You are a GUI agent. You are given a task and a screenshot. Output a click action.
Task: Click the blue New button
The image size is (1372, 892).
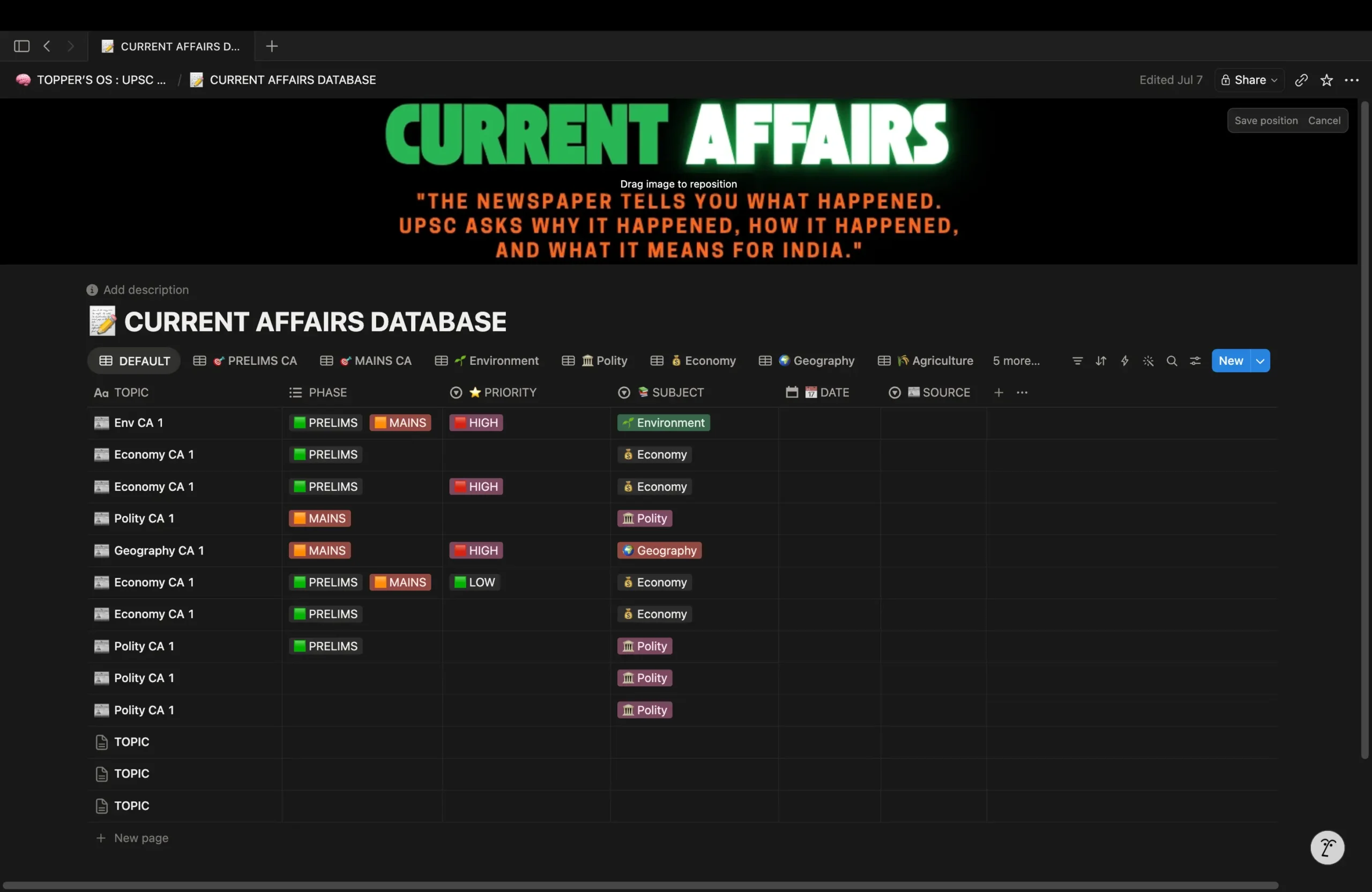(x=1231, y=361)
